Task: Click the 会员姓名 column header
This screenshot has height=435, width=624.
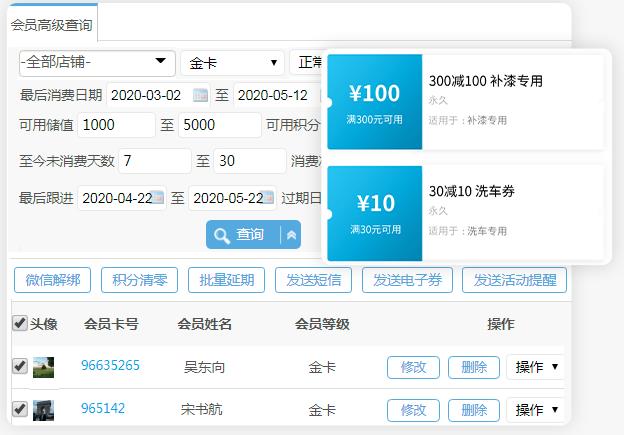Action: (205, 324)
